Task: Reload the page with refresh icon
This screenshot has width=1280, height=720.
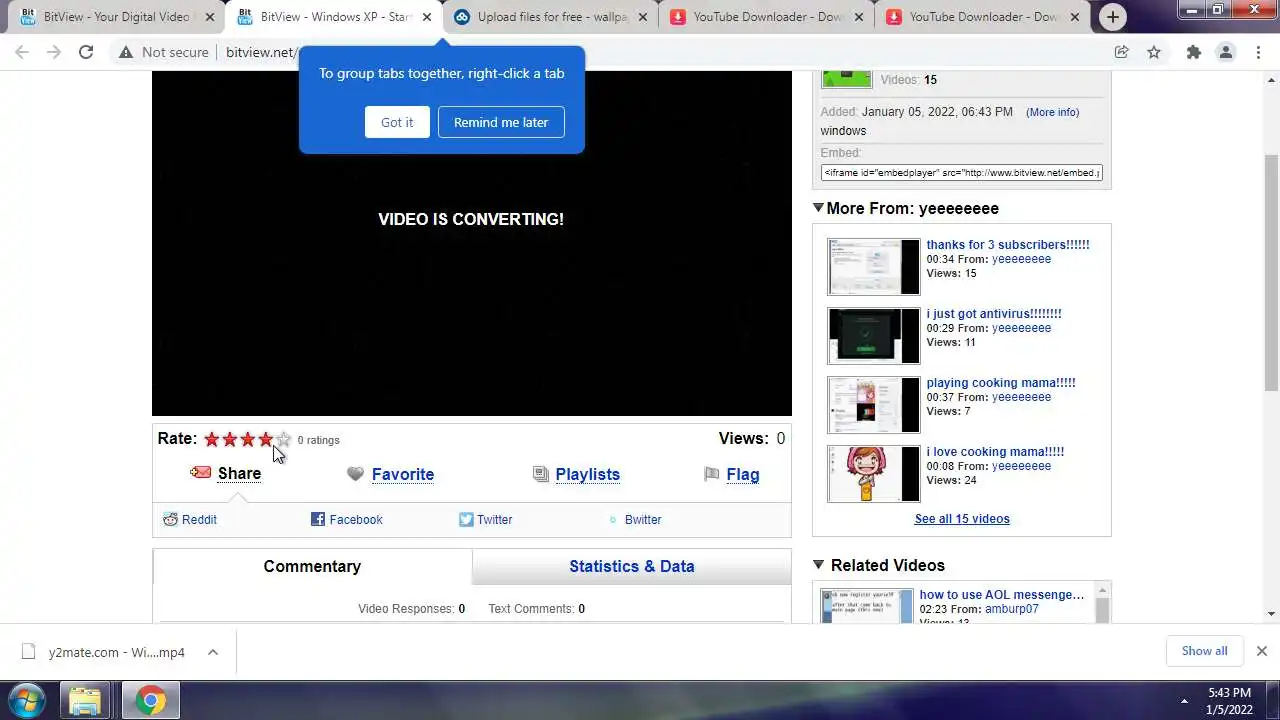Action: click(86, 52)
